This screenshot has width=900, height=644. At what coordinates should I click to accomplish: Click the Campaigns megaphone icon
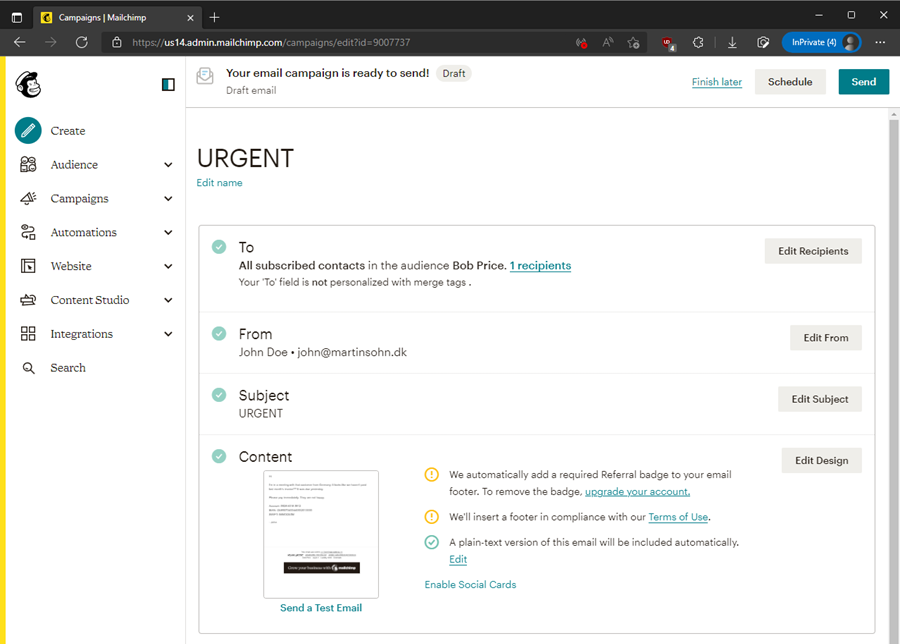(28, 199)
